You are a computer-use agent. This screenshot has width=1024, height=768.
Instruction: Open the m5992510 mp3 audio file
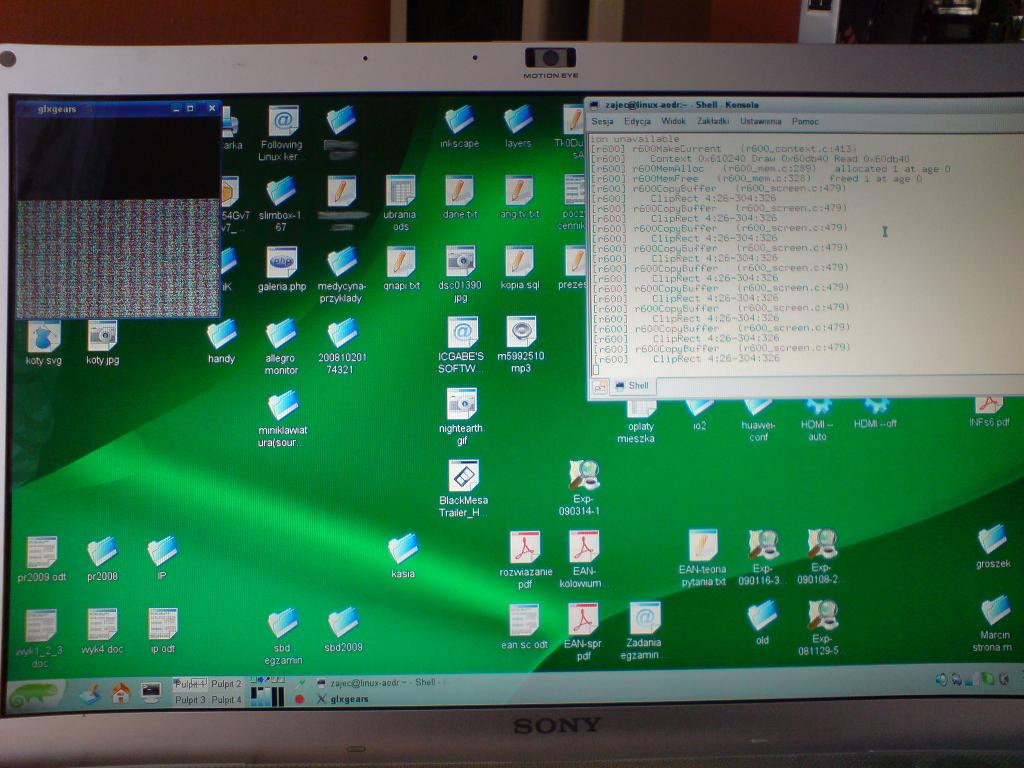[521, 332]
